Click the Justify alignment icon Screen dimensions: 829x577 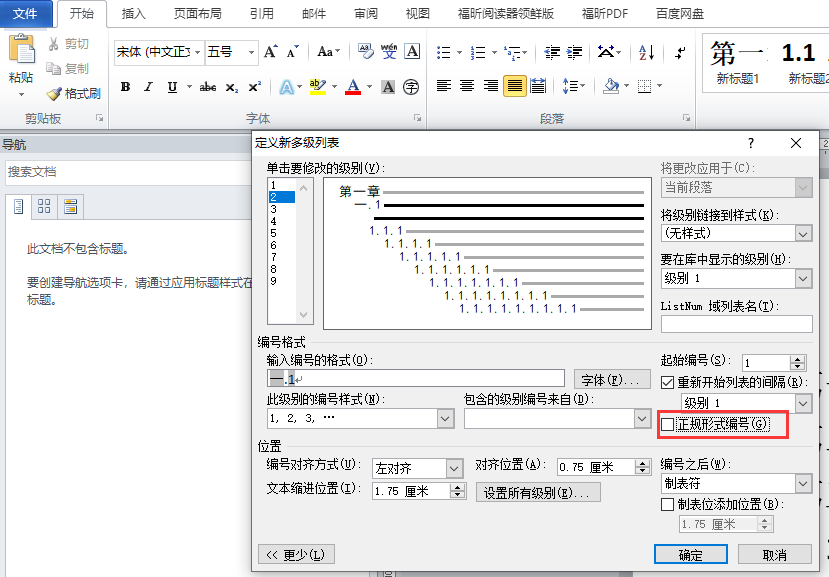click(514, 86)
